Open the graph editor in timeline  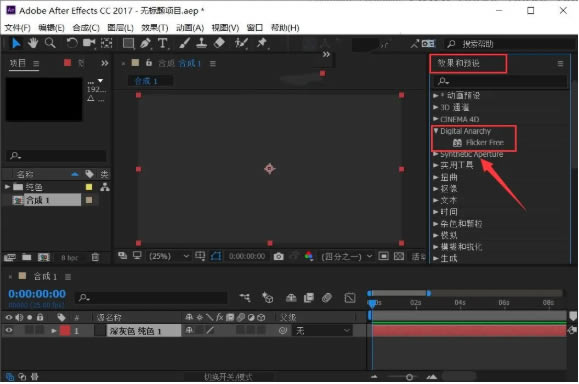350,298
